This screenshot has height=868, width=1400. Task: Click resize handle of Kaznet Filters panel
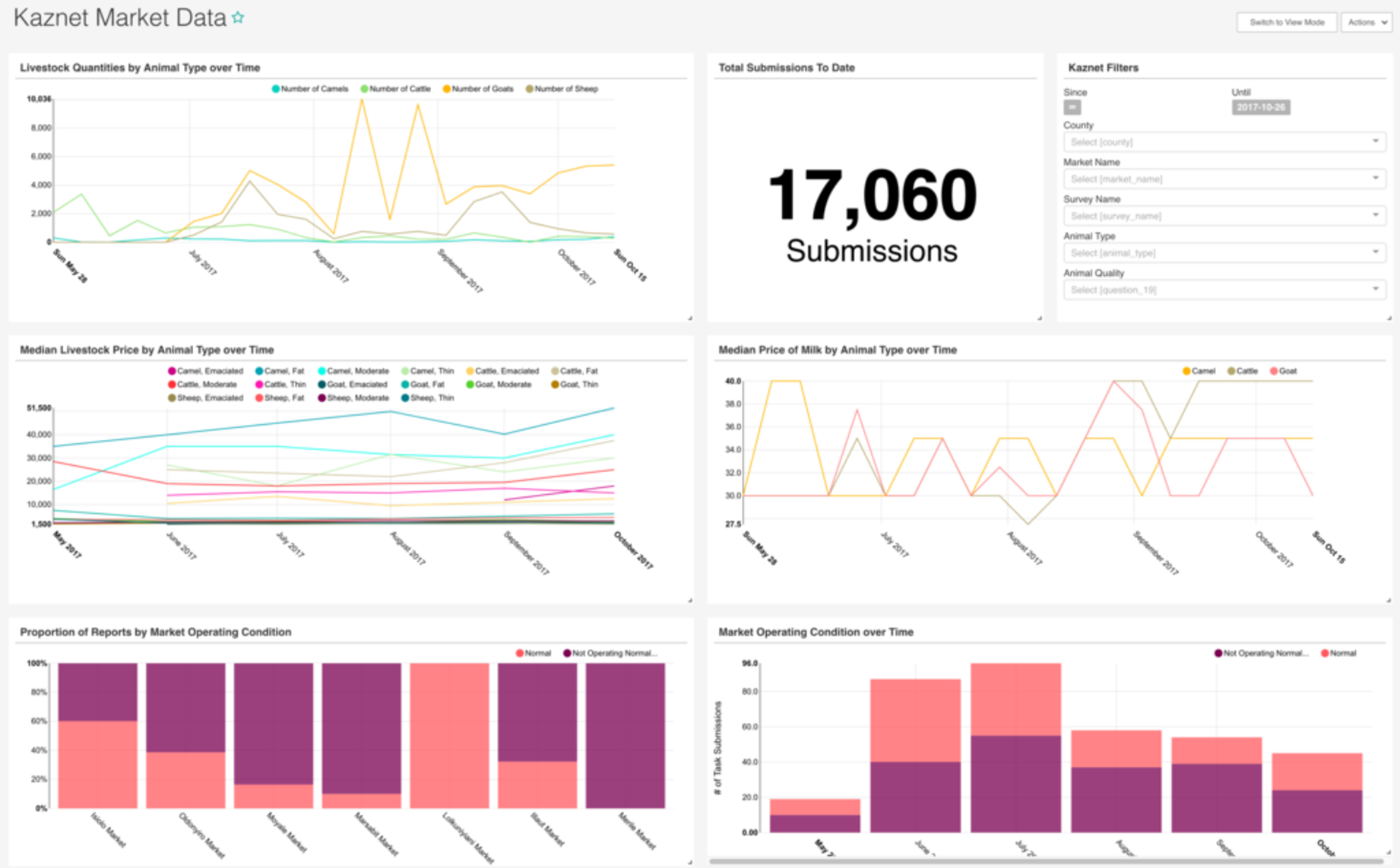tap(1389, 318)
